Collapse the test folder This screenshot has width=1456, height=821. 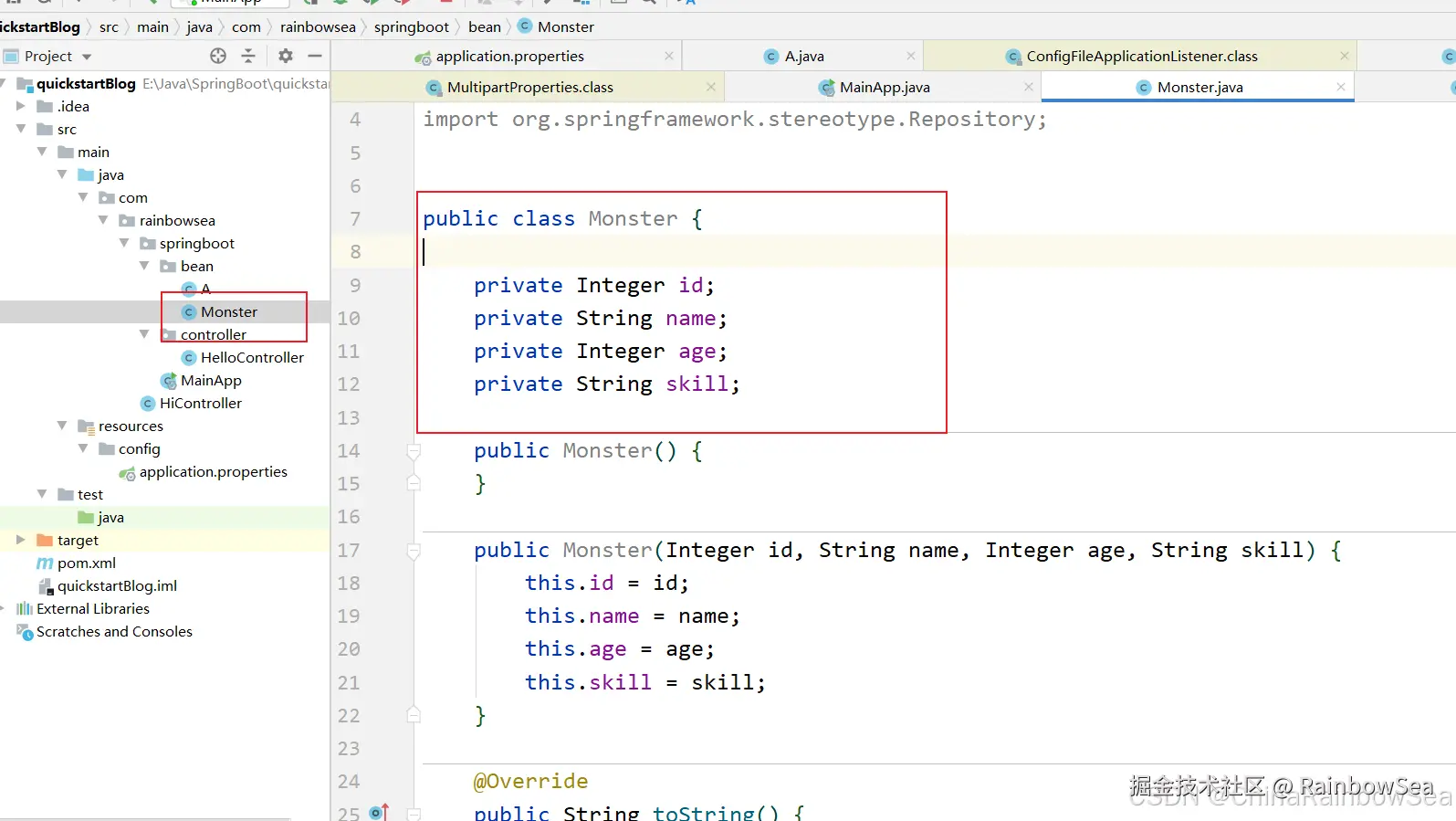coord(42,494)
